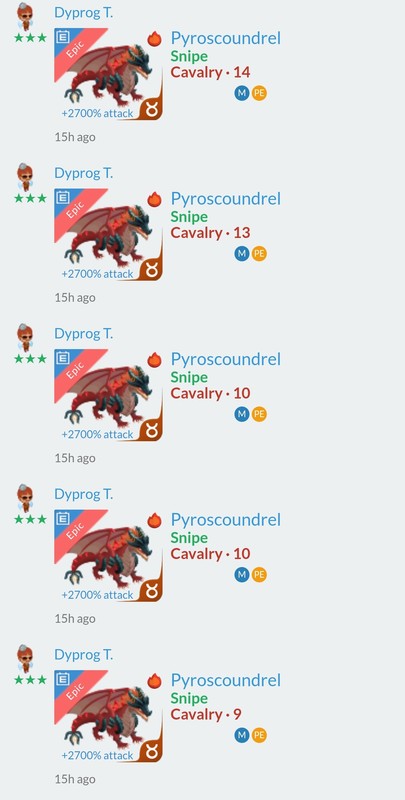Select dragon thumbnail of Cavalry 14 entry

[x=109, y=74]
